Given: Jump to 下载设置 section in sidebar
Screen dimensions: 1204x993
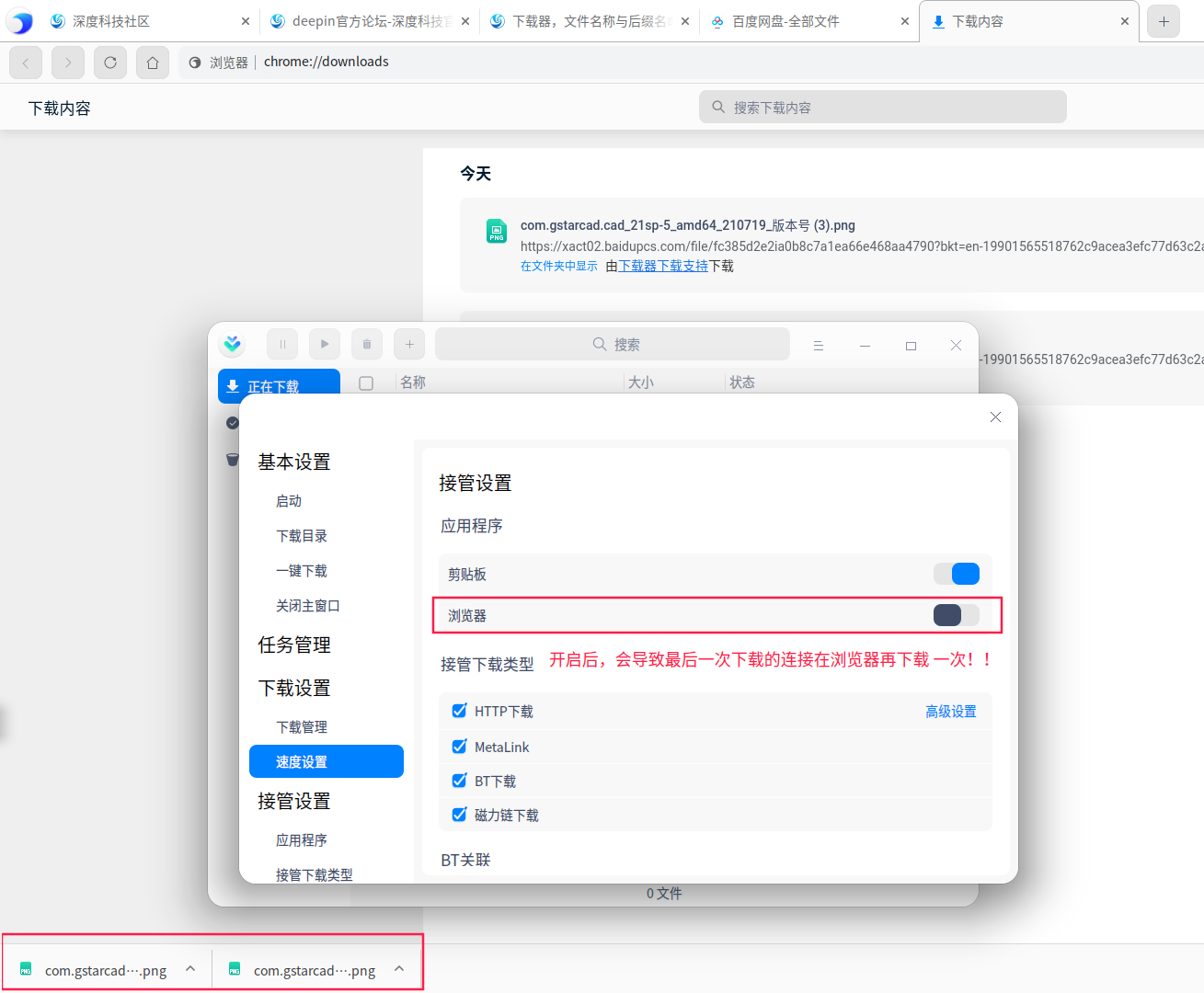Looking at the screenshot, I should pos(294,688).
